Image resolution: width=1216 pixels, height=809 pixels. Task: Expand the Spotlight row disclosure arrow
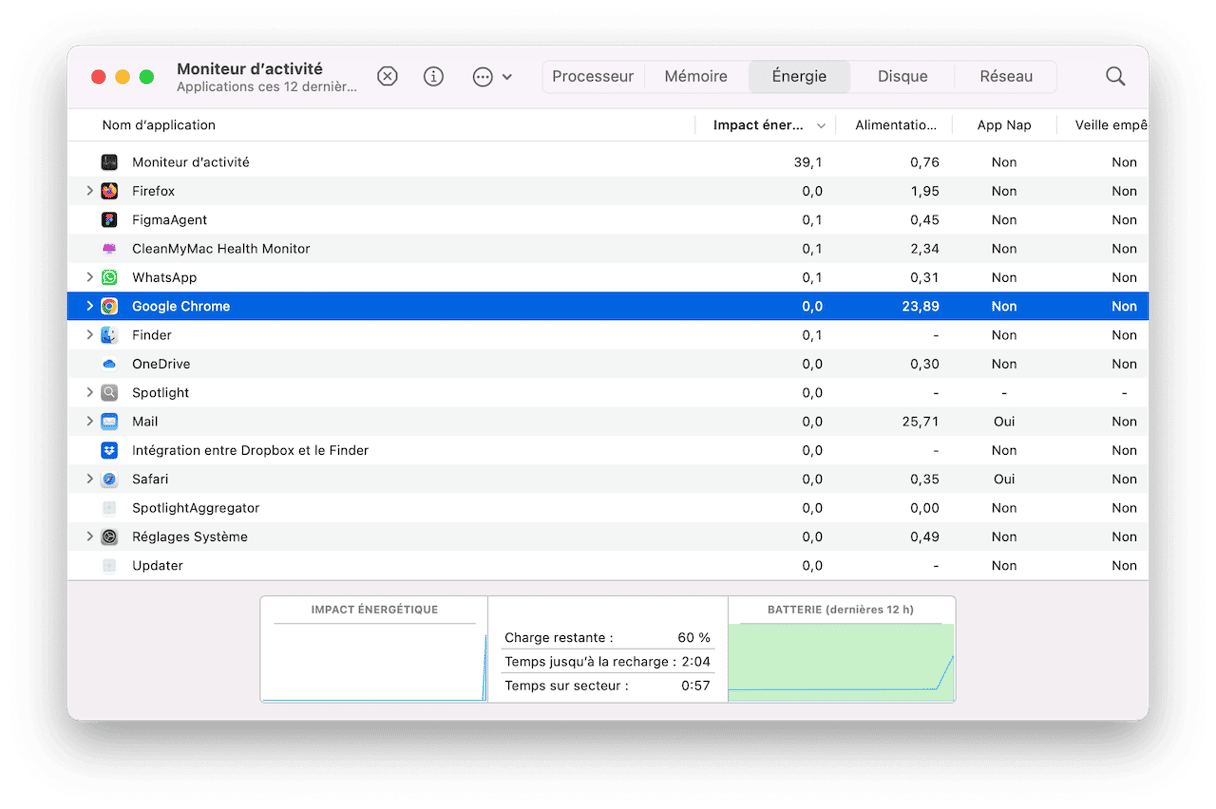tap(90, 393)
